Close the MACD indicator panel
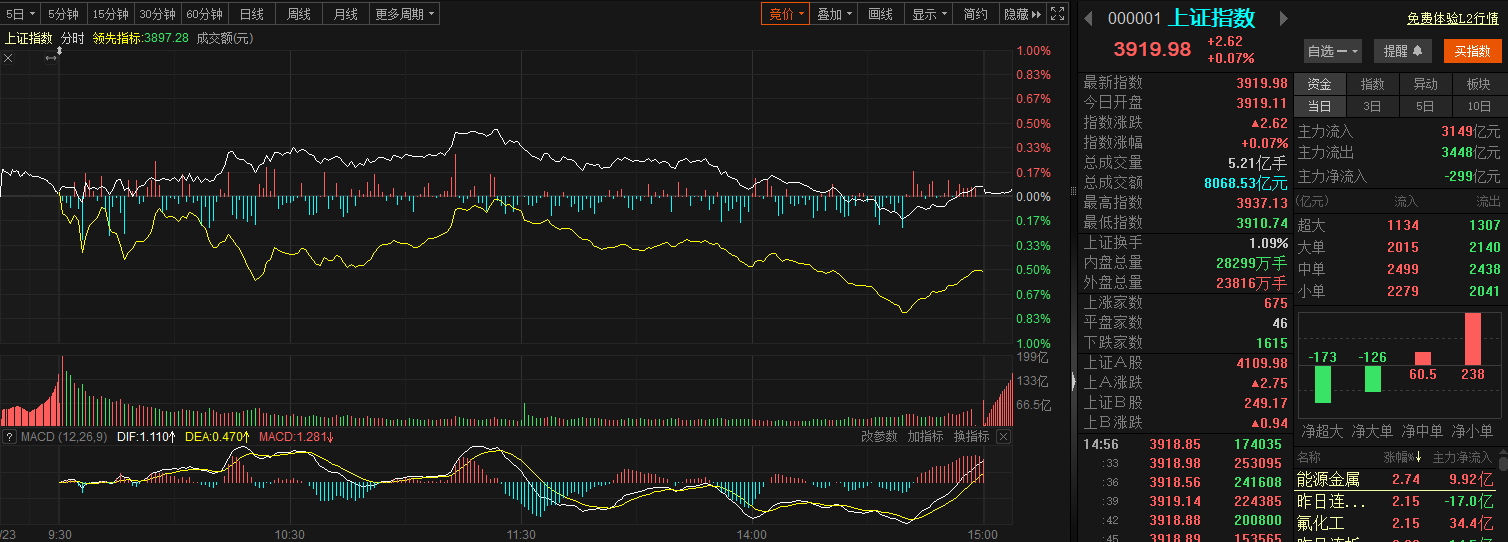1508x542 pixels. (1003, 437)
